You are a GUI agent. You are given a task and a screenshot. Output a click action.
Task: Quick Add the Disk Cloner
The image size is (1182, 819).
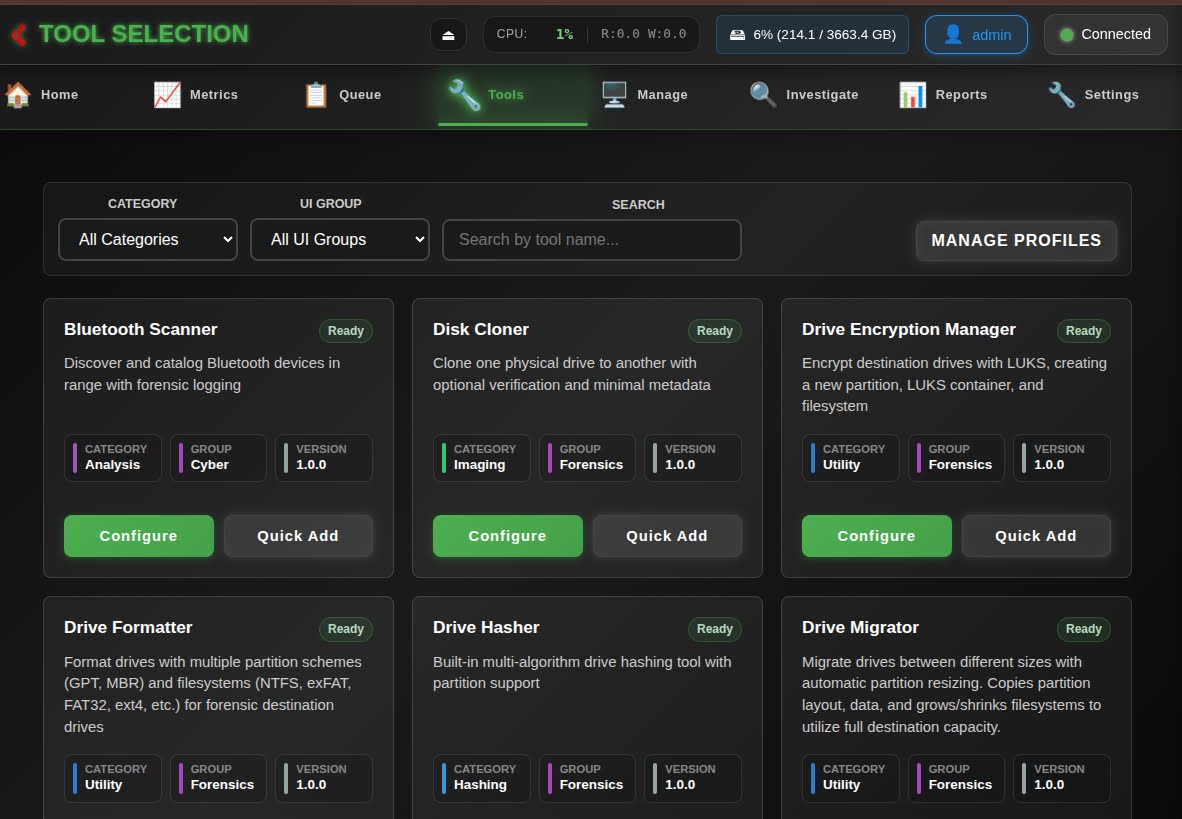click(x=667, y=536)
